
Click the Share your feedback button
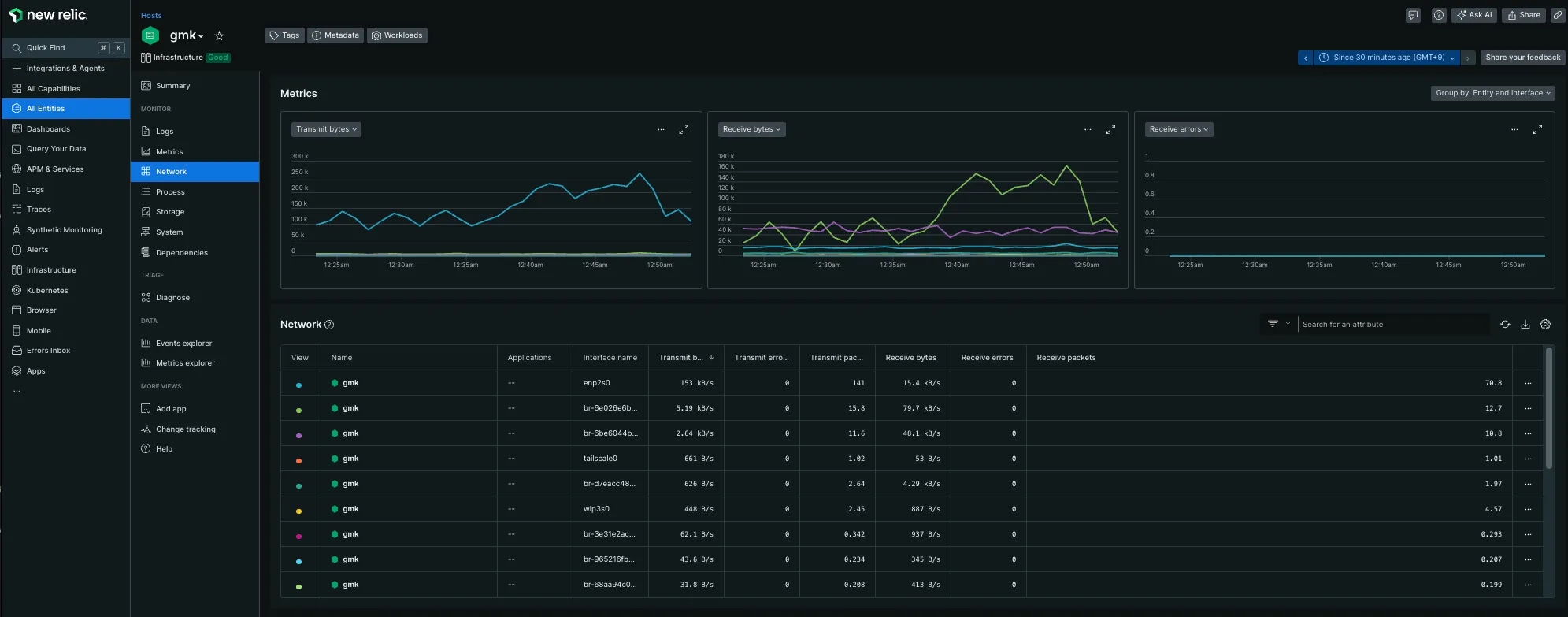pyautogui.click(x=1522, y=58)
